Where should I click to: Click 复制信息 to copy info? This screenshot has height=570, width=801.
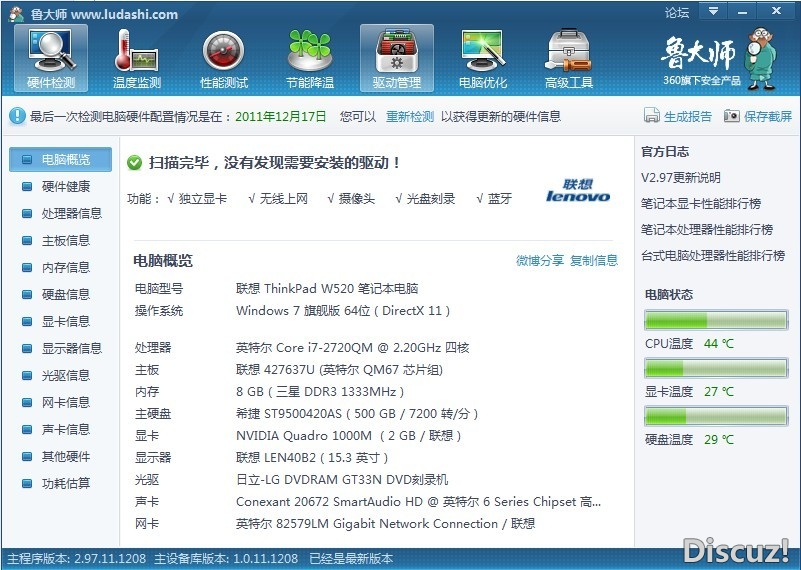click(x=594, y=260)
